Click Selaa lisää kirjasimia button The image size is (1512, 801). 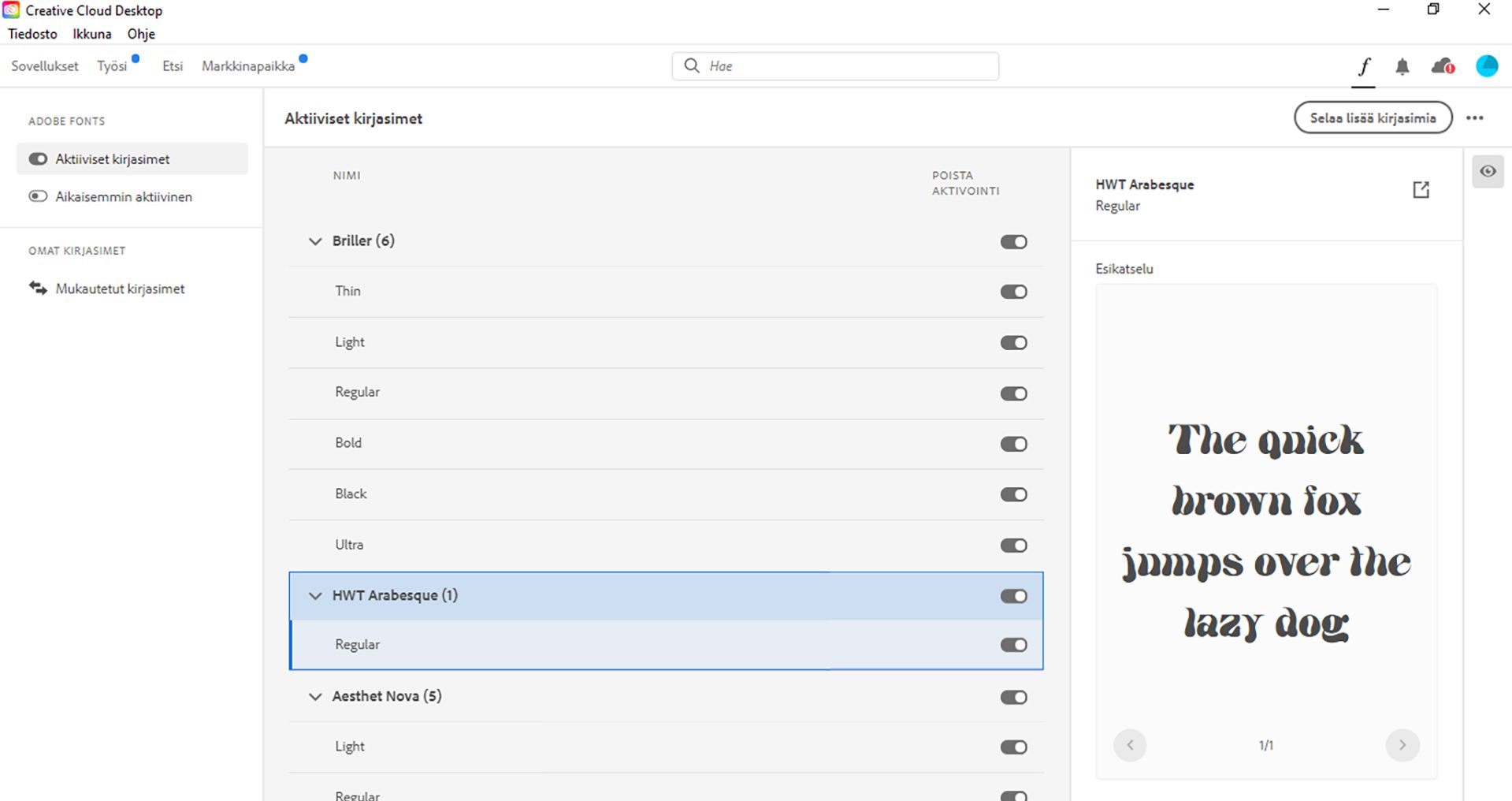1373,118
